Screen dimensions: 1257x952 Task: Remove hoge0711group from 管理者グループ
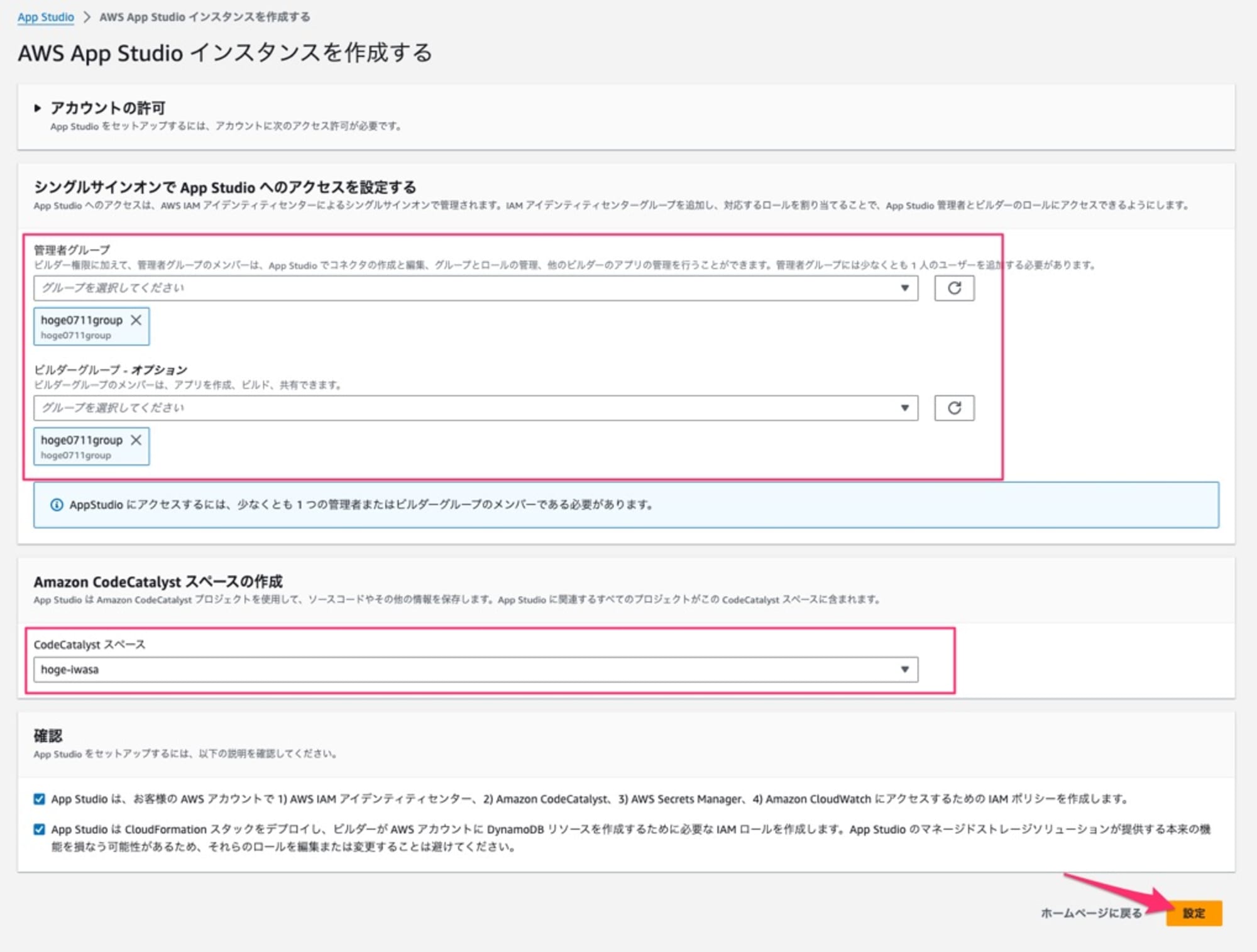click(x=136, y=320)
